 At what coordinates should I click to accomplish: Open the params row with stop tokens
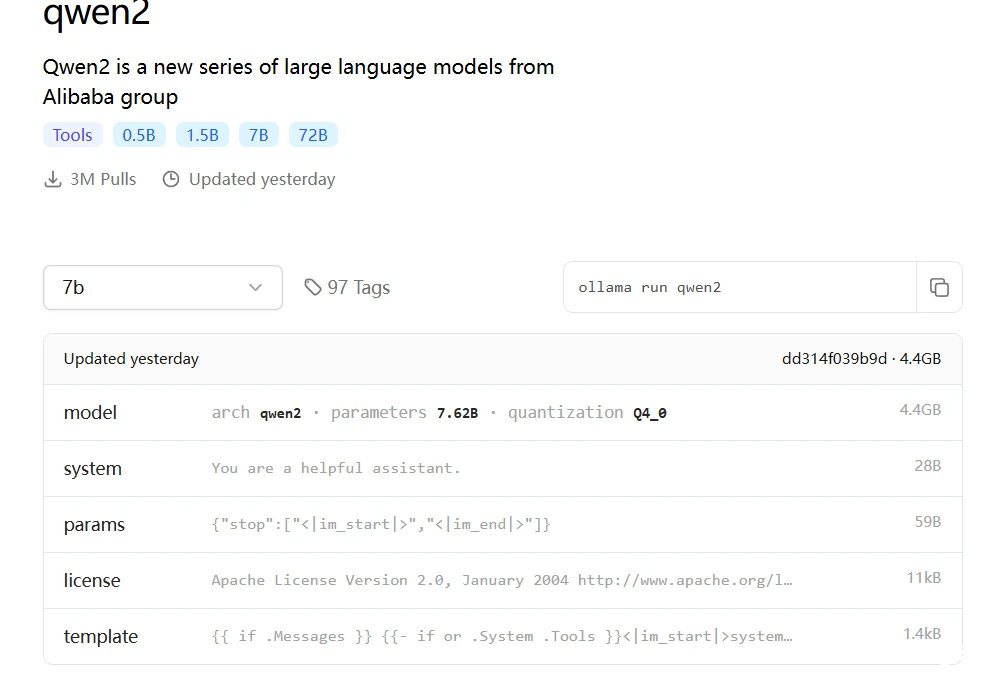click(503, 524)
